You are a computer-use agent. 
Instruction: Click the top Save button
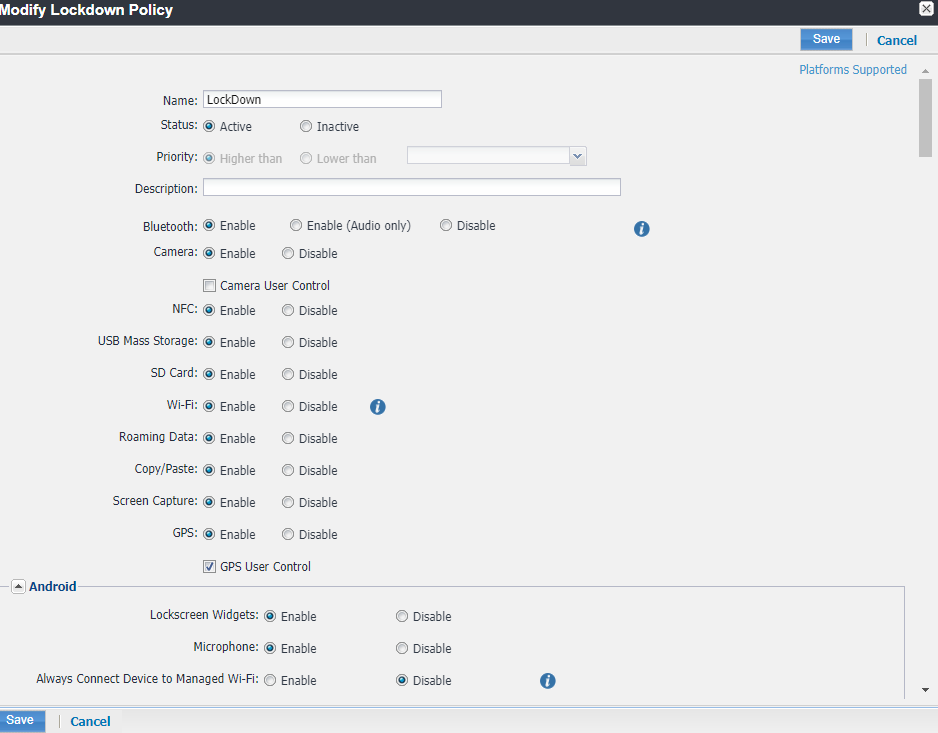826,39
